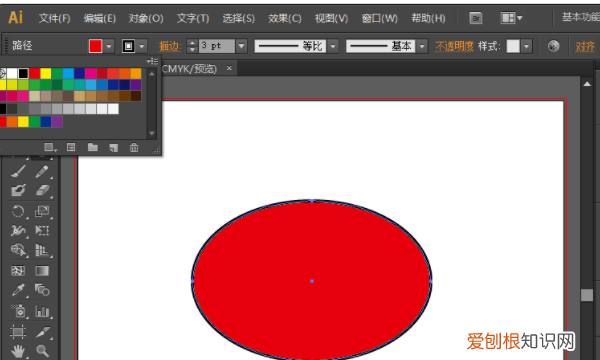Select the Free Transform tool
Image resolution: width=600 pixels, height=360 pixels.
pyautogui.click(x=42, y=230)
